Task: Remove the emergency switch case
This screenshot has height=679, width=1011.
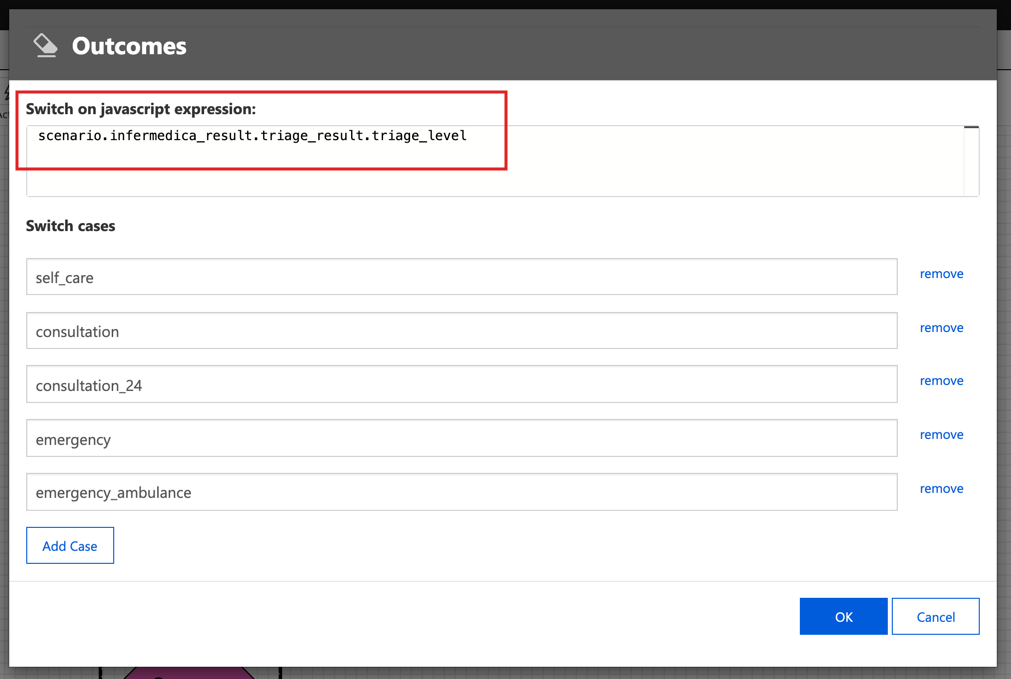Action: (x=941, y=435)
